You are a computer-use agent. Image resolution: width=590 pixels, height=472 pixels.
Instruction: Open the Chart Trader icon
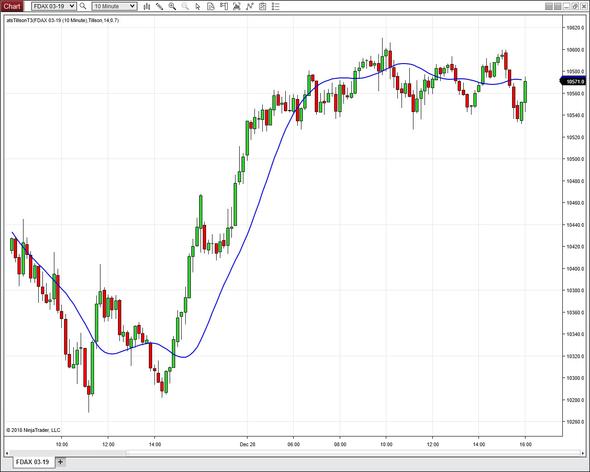(224, 6)
